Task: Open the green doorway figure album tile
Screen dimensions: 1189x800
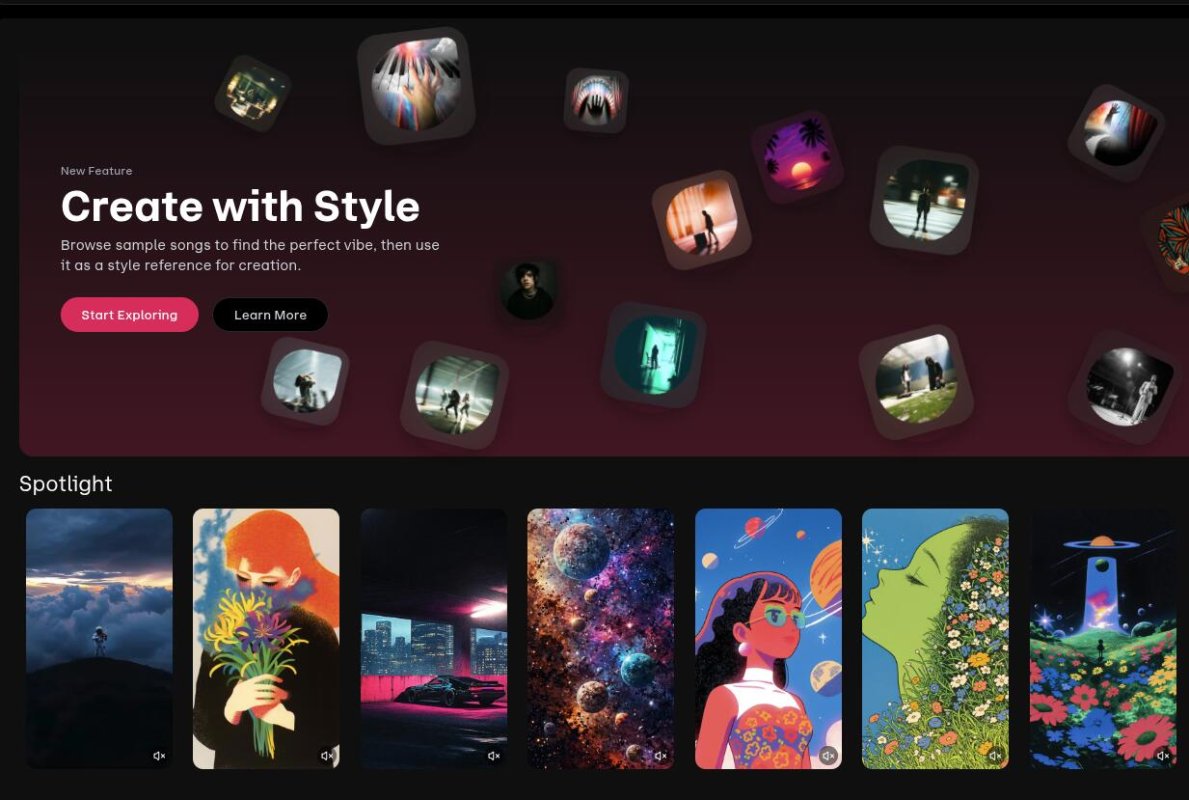Action: pyautogui.click(x=653, y=355)
